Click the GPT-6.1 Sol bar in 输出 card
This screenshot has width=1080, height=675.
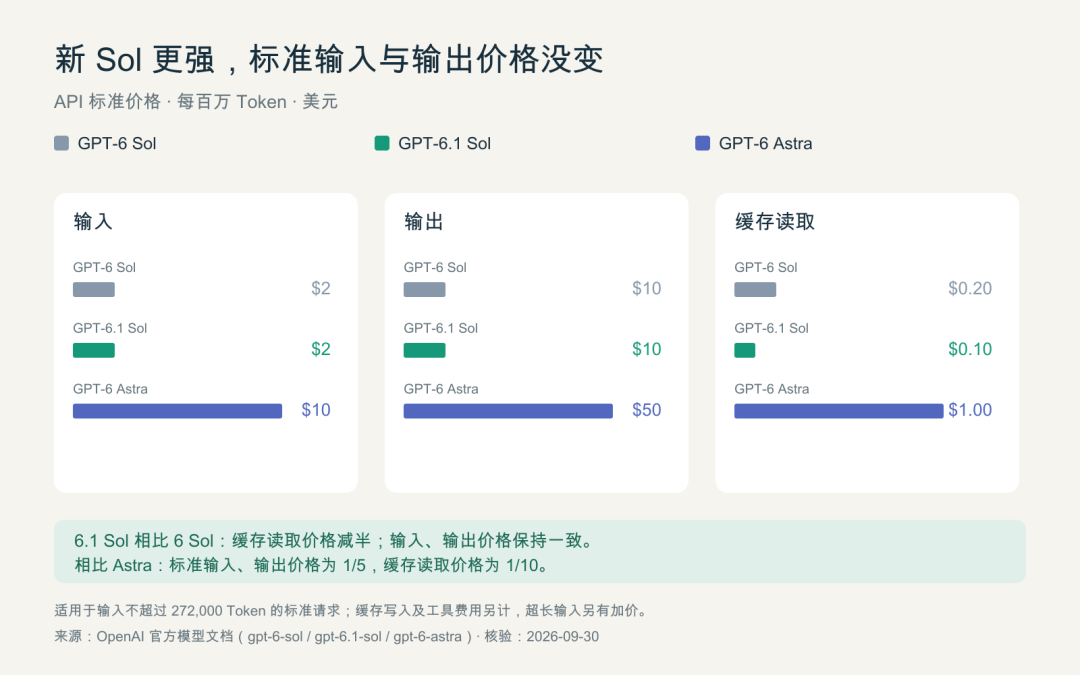coord(424,350)
